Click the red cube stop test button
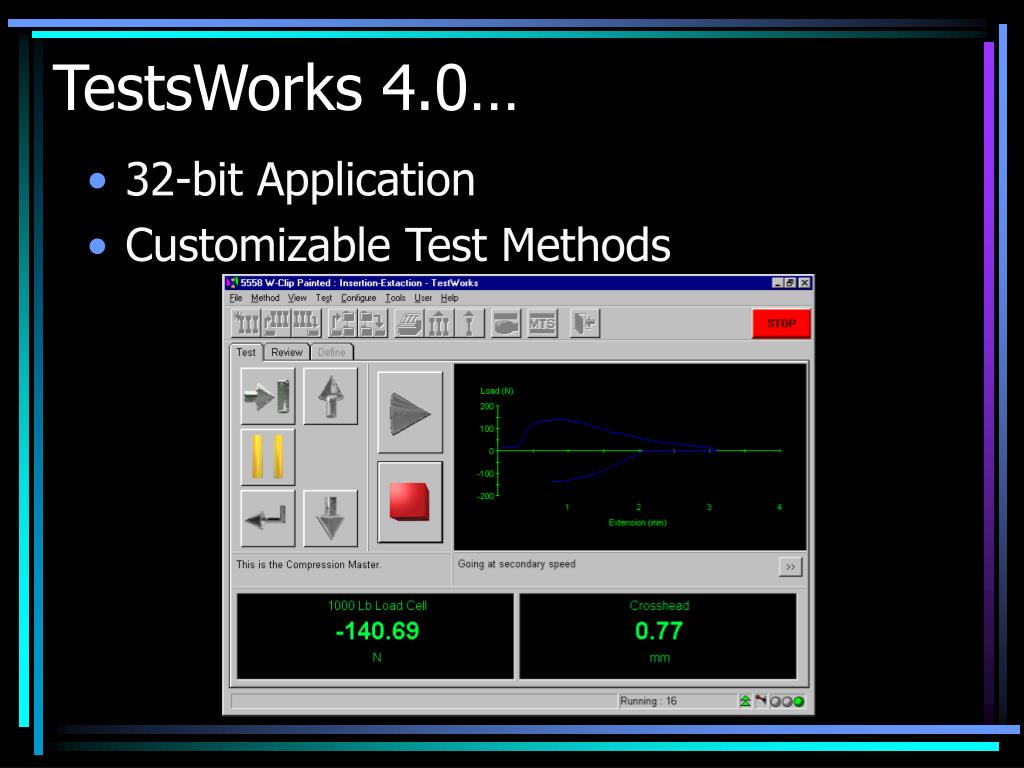 point(410,502)
